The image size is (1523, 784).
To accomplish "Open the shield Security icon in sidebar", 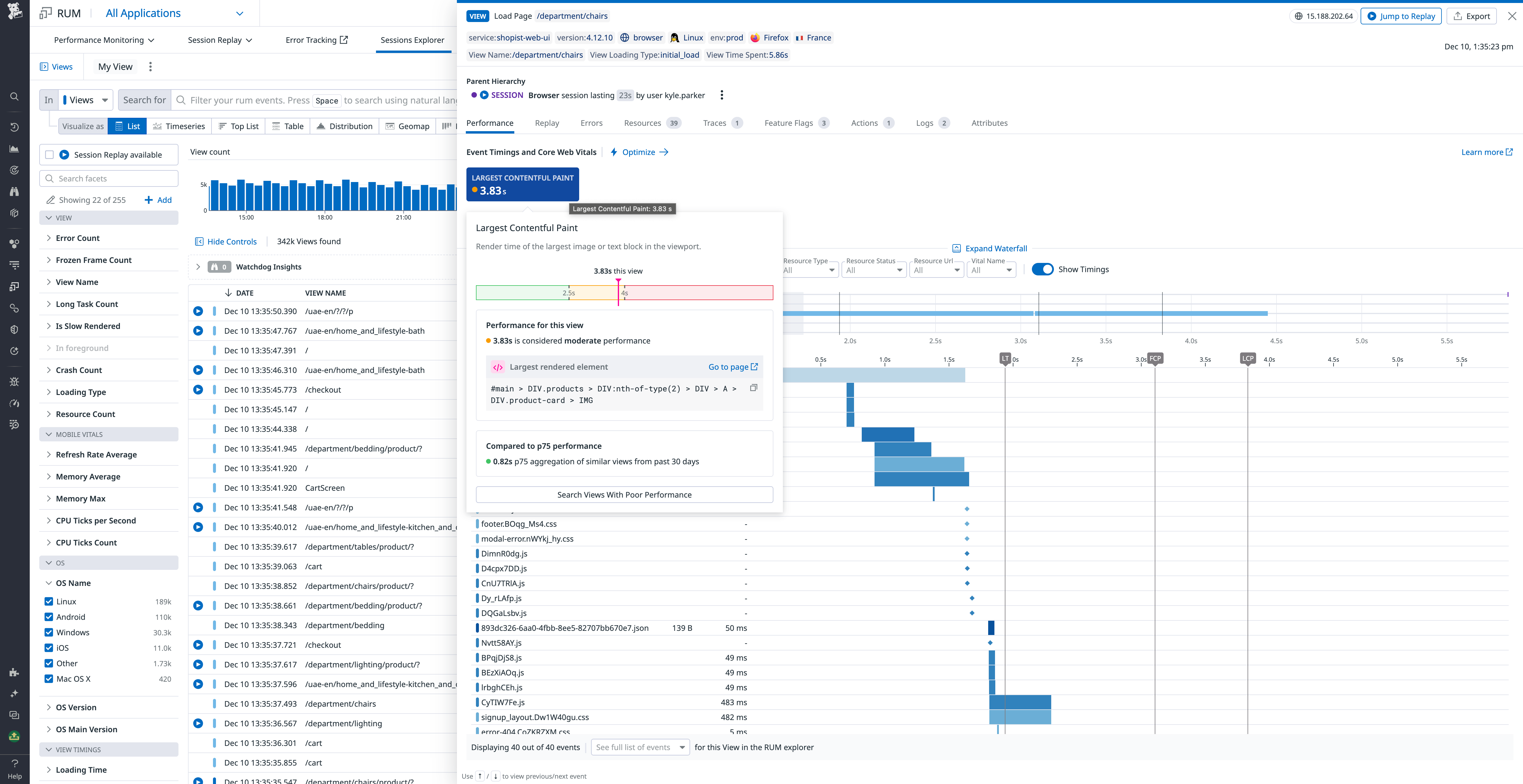I will point(14,329).
